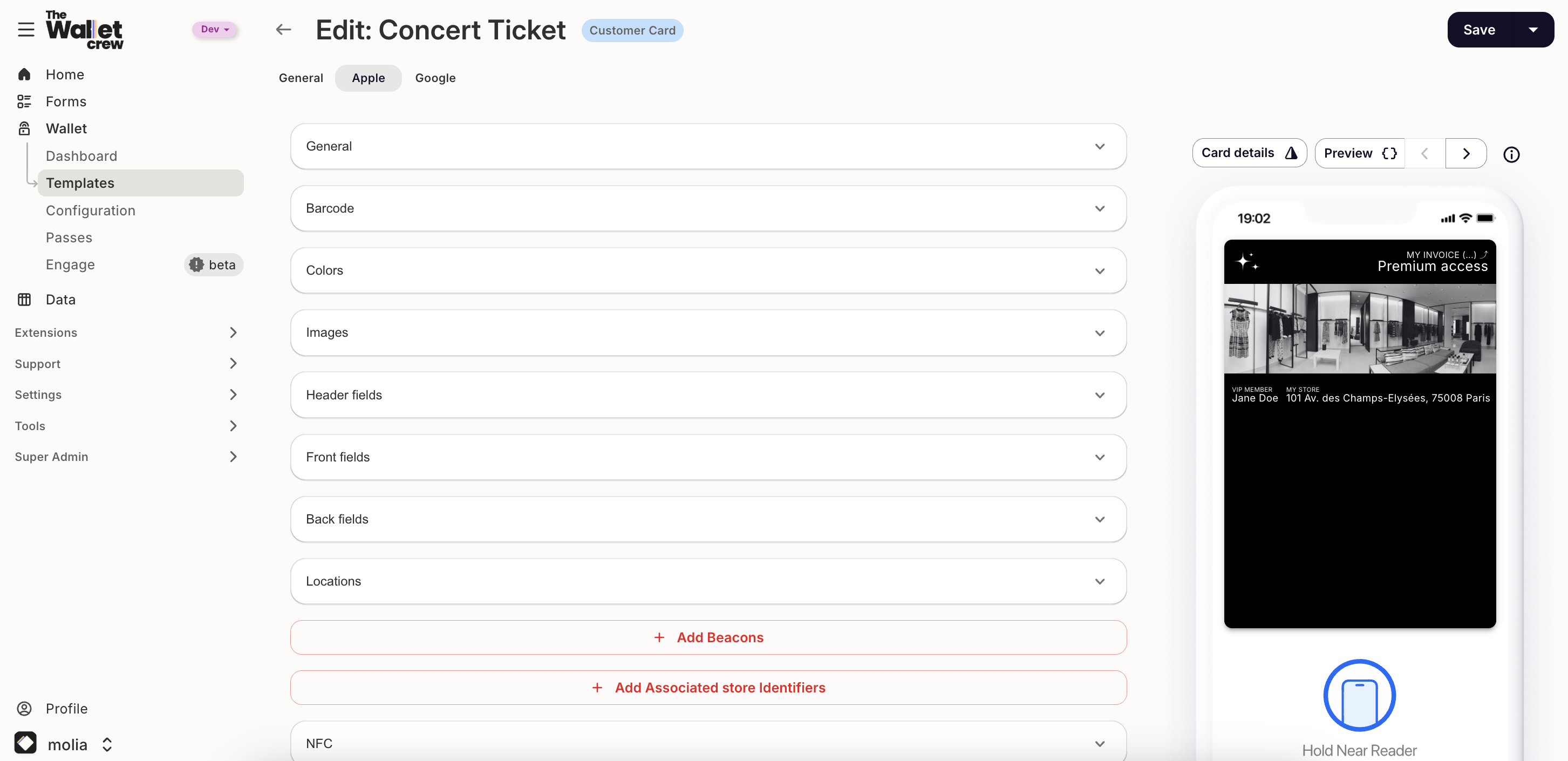Image resolution: width=1568 pixels, height=761 pixels.
Task: Open the Save options dropdown arrow
Action: coord(1533,30)
